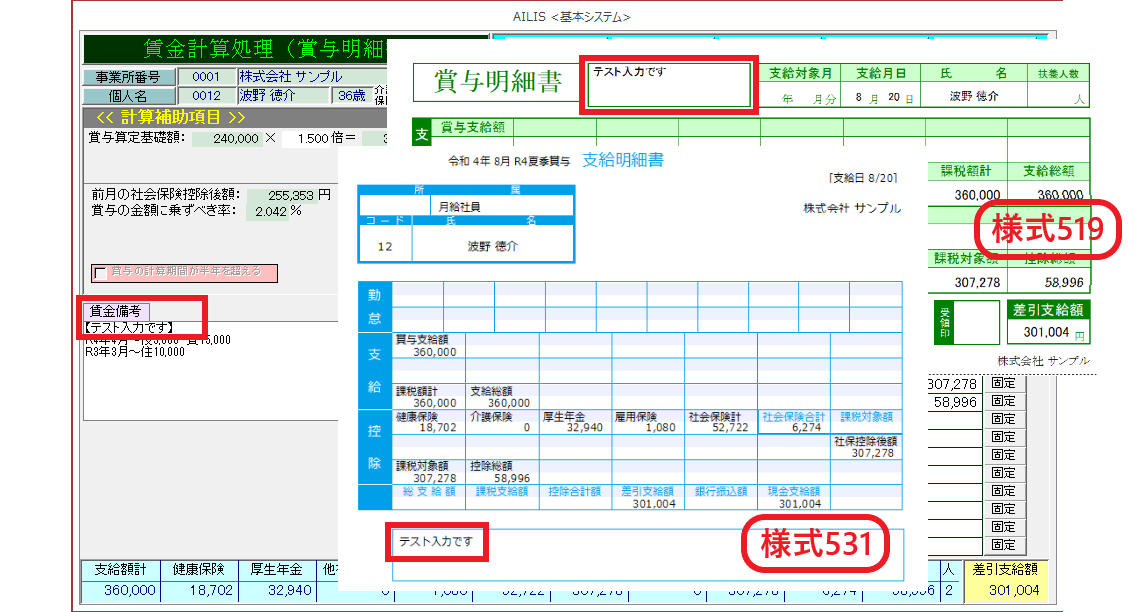Click the 個人名 label button
The image size is (1135, 612).
128,96
